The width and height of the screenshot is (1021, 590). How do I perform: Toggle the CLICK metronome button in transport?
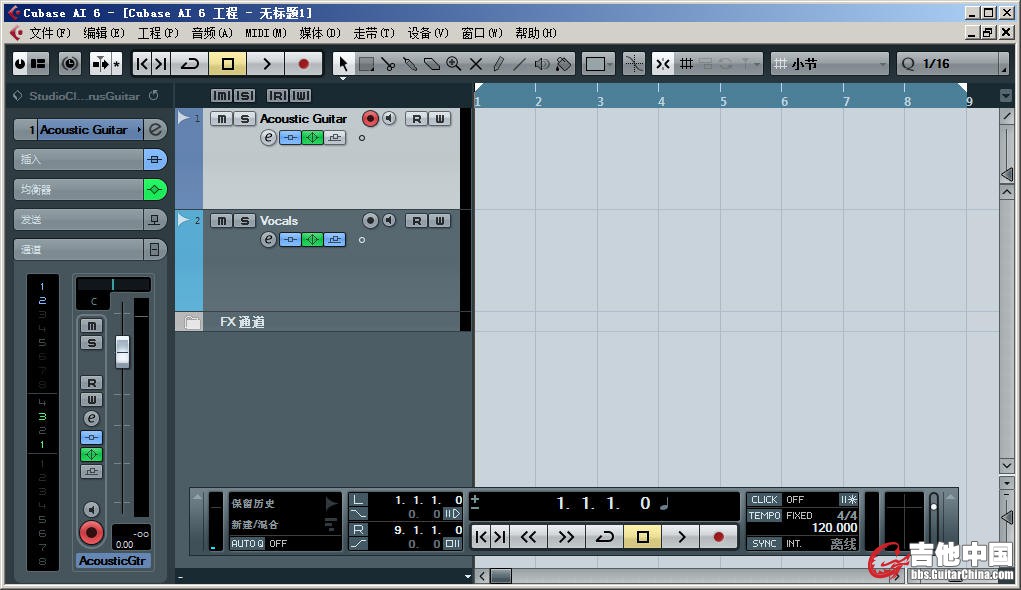click(x=764, y=500)
